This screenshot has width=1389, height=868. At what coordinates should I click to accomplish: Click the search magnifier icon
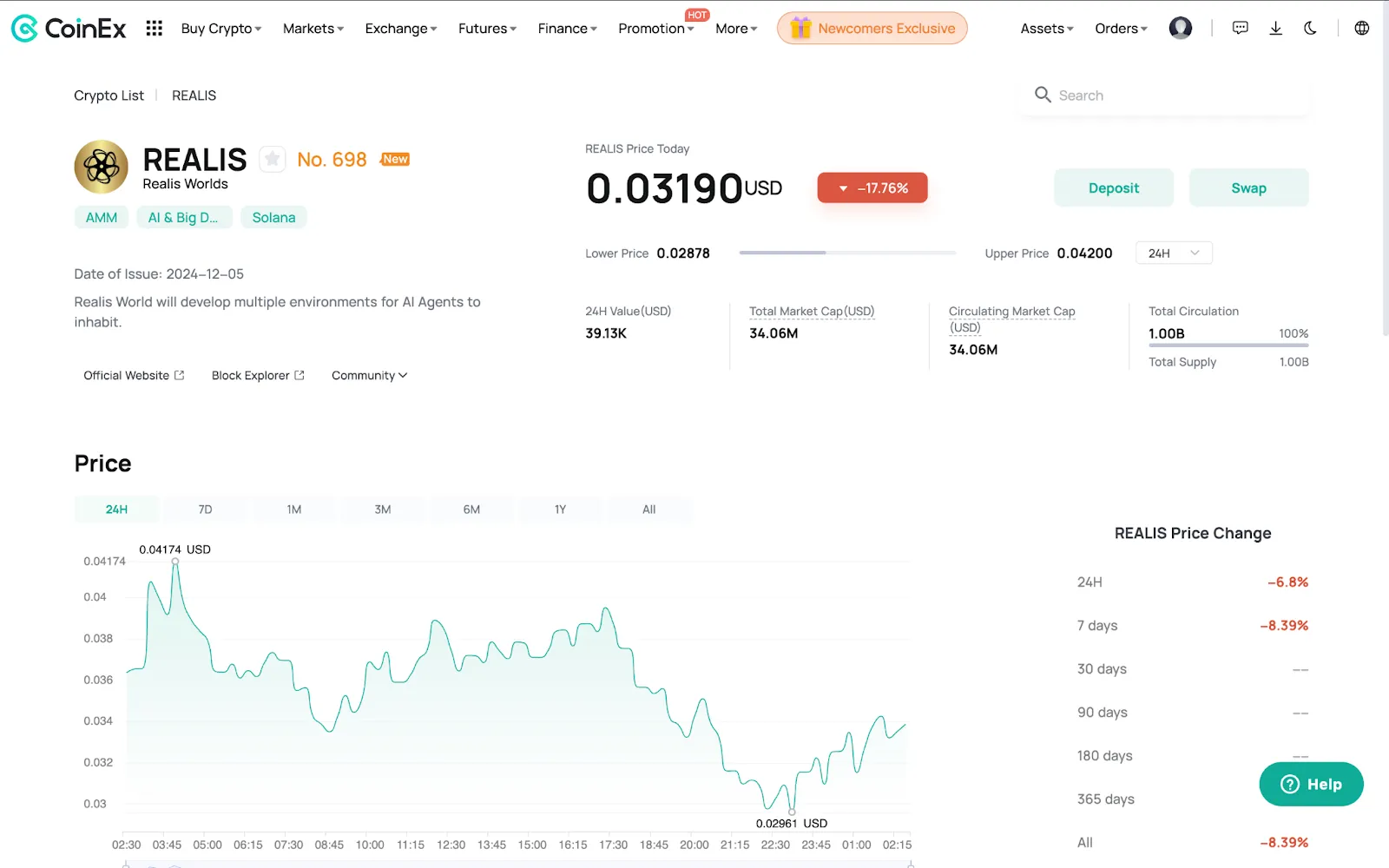point(1043,95)
